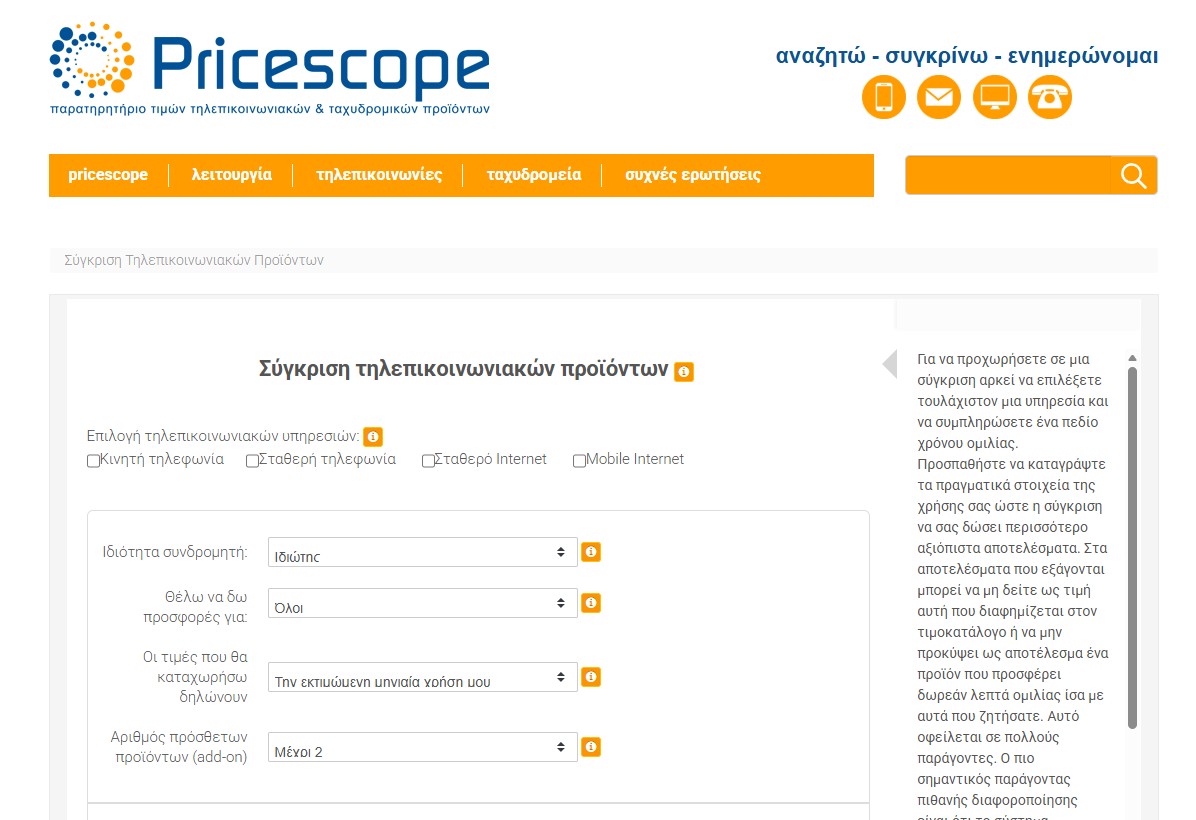The image size is (1196, 820).
Task: Click info icon beside Μέχρι 2 dropdown
Action: click(x=591, y=747)
